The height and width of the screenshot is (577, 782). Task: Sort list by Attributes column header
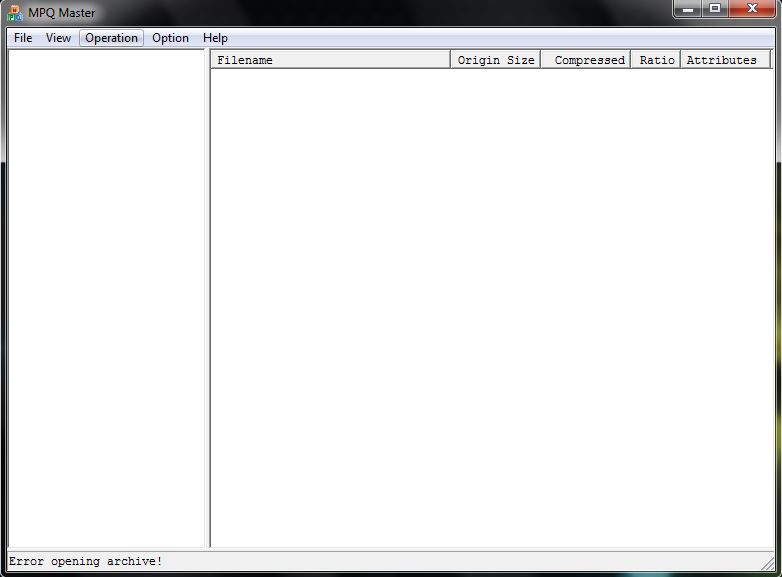pos(726,60)
